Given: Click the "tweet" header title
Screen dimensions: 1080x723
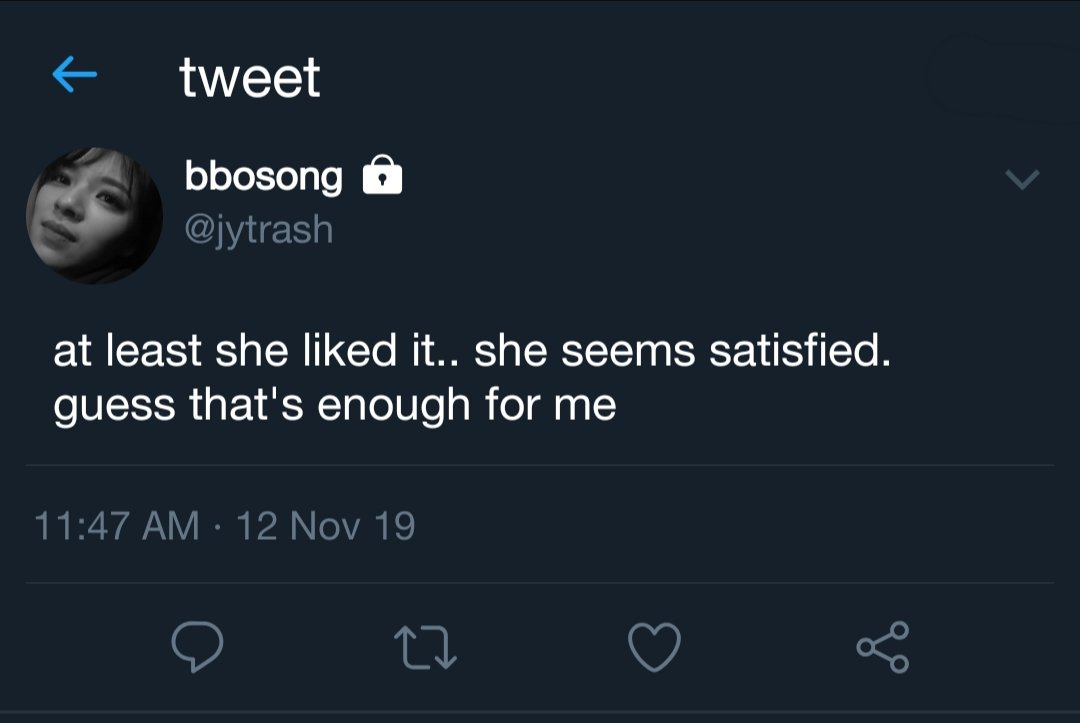Looking at the screenshot, I should click(250, 78).
